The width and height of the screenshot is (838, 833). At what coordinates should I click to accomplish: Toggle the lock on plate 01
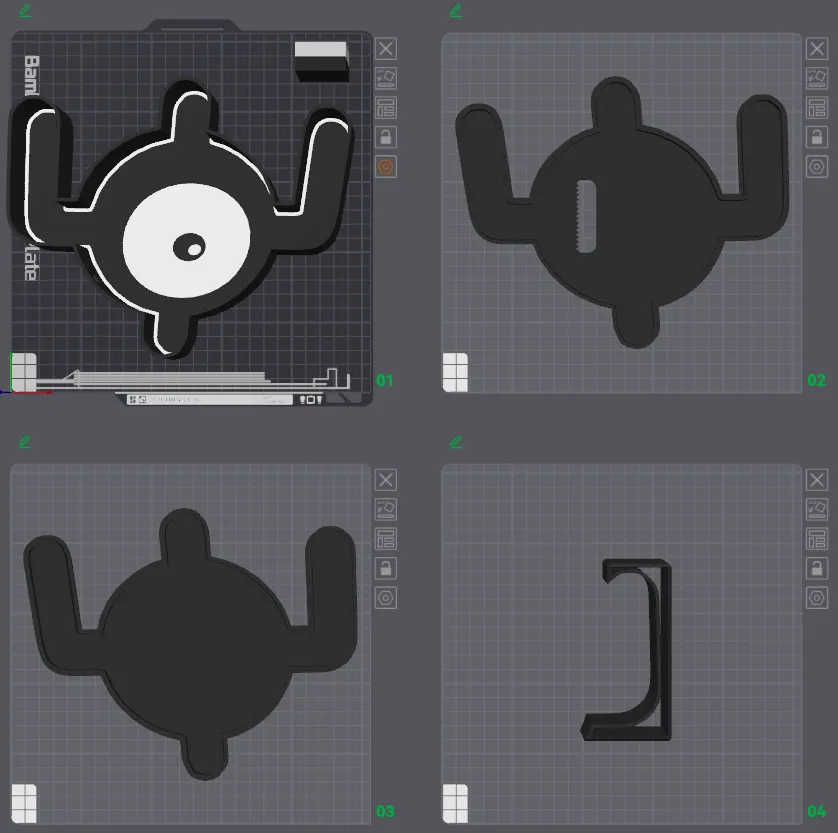tap(385, 137)
